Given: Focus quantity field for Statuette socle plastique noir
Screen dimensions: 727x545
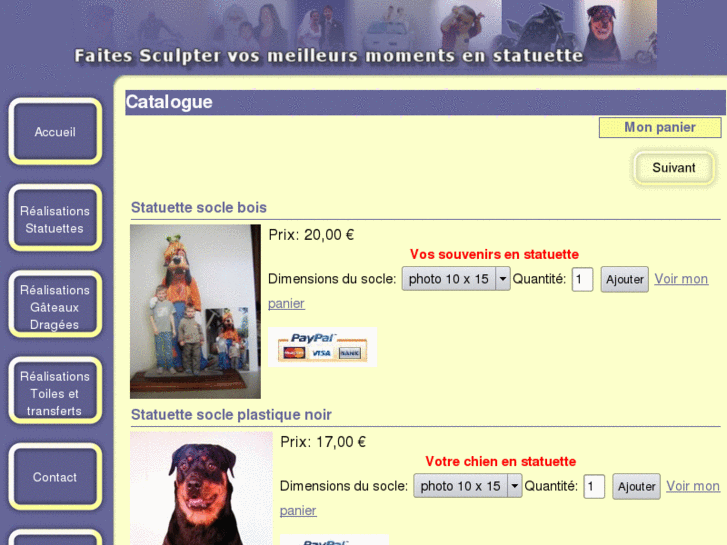Looking at the screenshot, I should 594,487.
